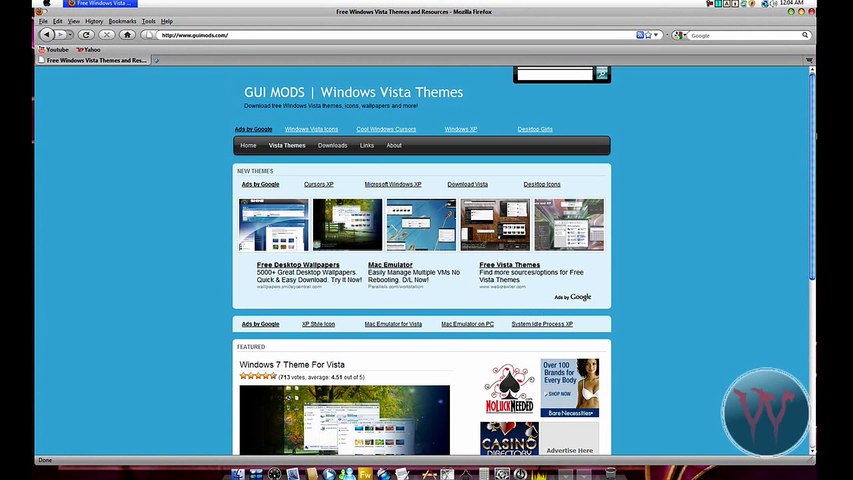The image size is (853, 480).
Task: Open a new tab with the tab-bar button
Action: point(156,60)
